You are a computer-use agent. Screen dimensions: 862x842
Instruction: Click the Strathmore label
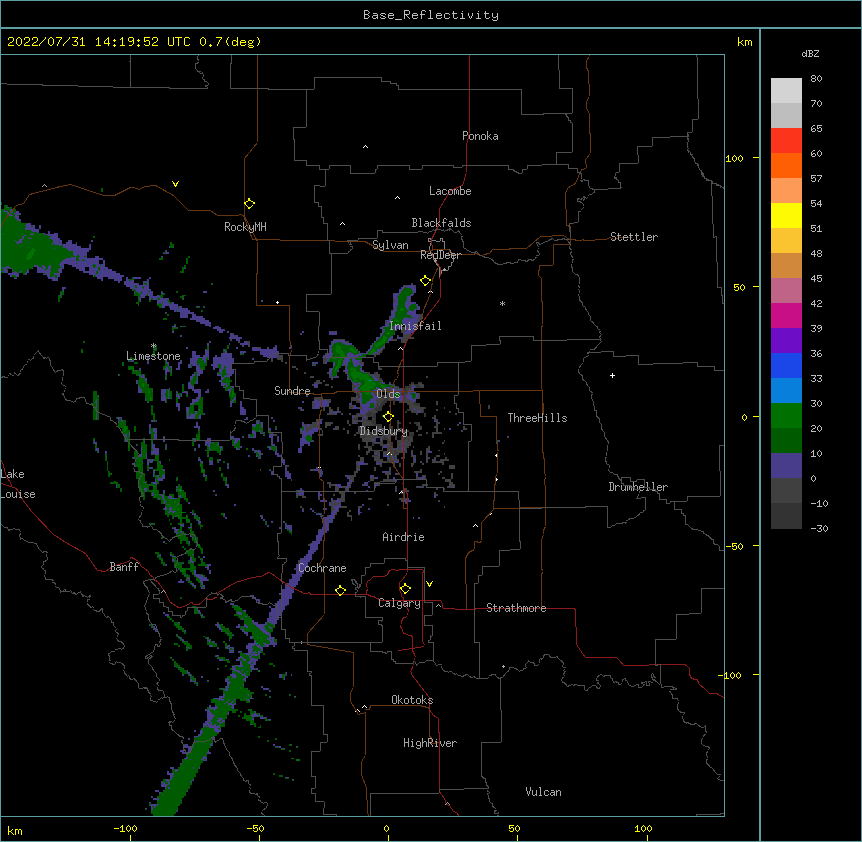[x=516, y=608]
